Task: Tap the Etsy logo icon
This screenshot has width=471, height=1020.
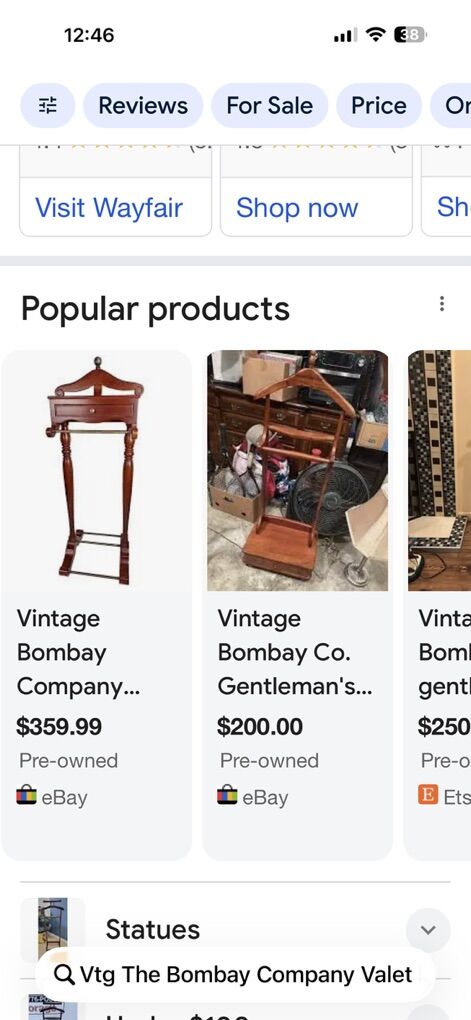Action: click(x=427, y=795)
